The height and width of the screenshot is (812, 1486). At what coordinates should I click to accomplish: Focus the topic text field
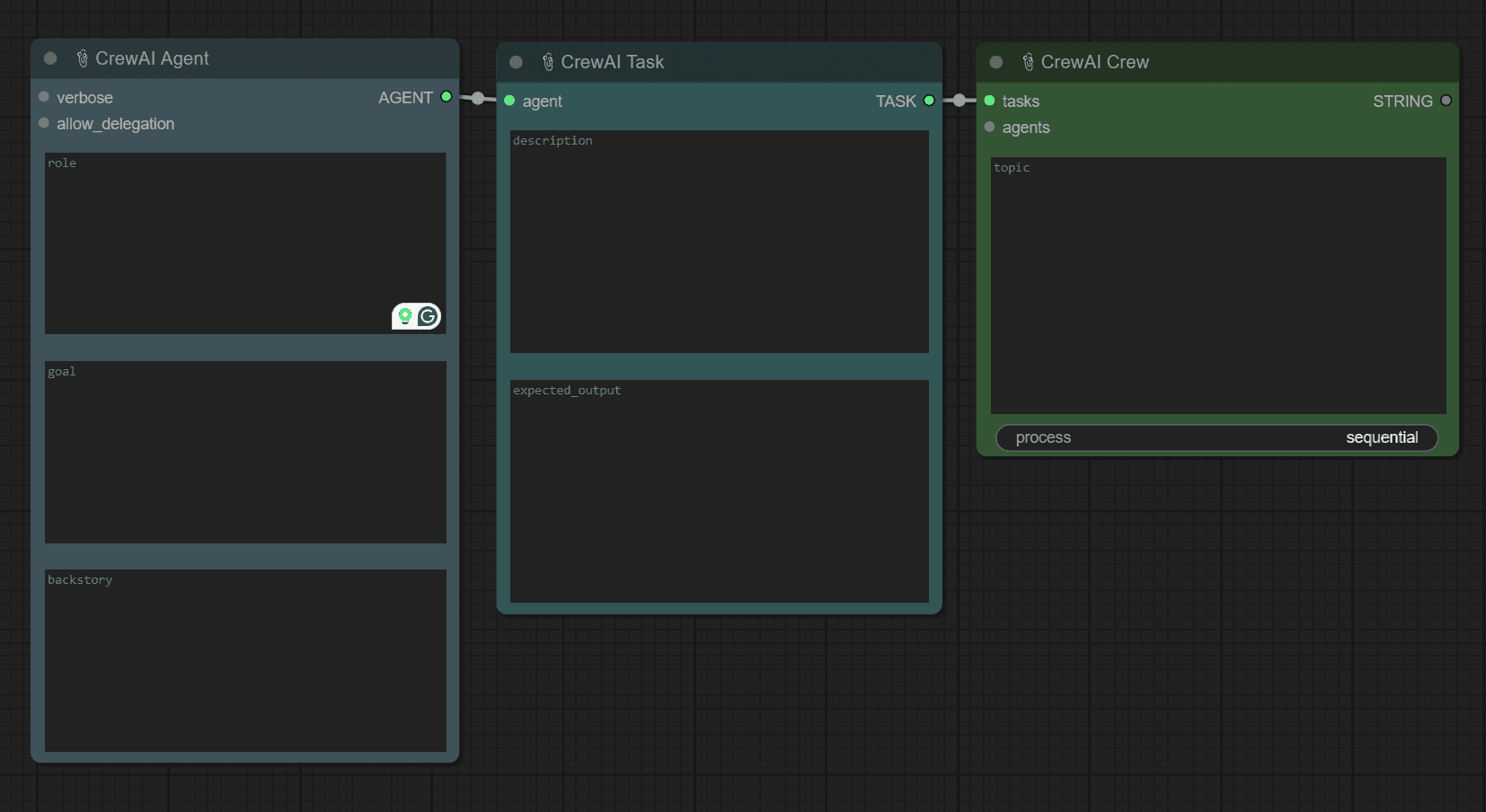tap(1218, 286)
